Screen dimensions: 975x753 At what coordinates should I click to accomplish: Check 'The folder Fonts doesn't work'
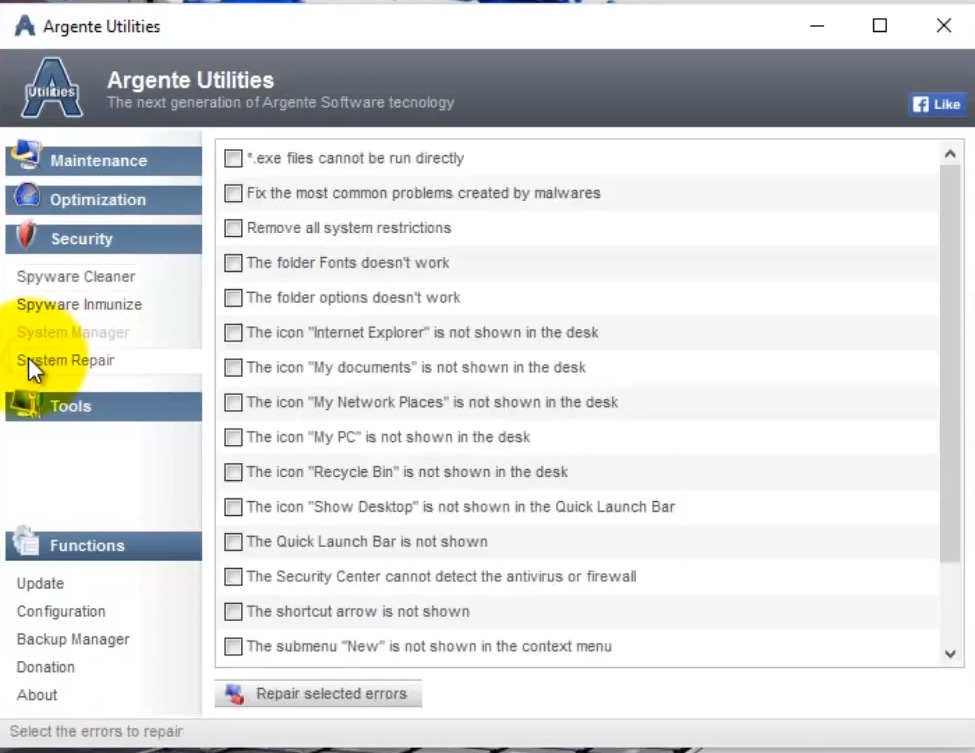pyautogui.click(x=233, y=263)
